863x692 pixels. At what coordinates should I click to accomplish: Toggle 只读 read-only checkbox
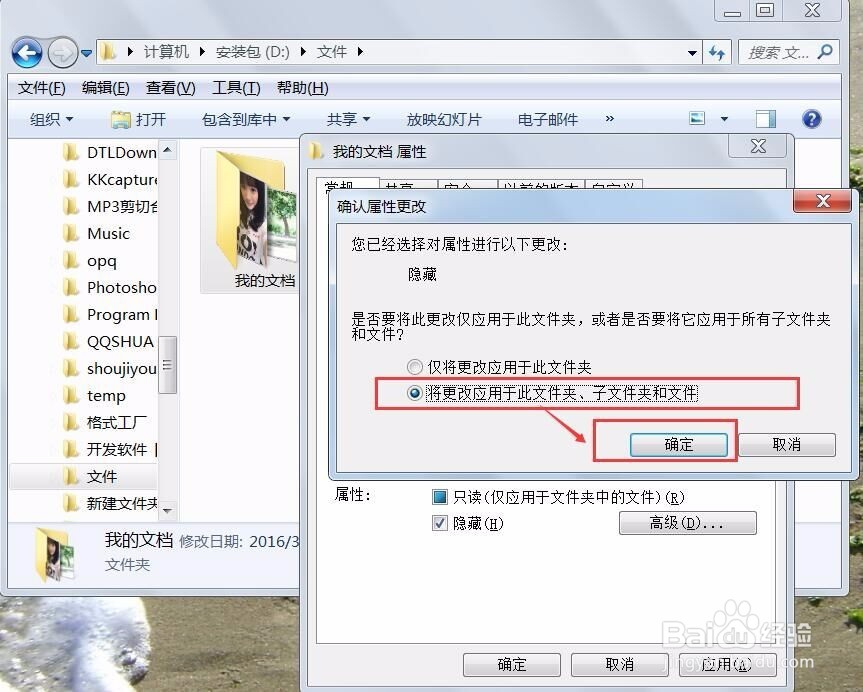pyautogui.click(x=440, y=497)
